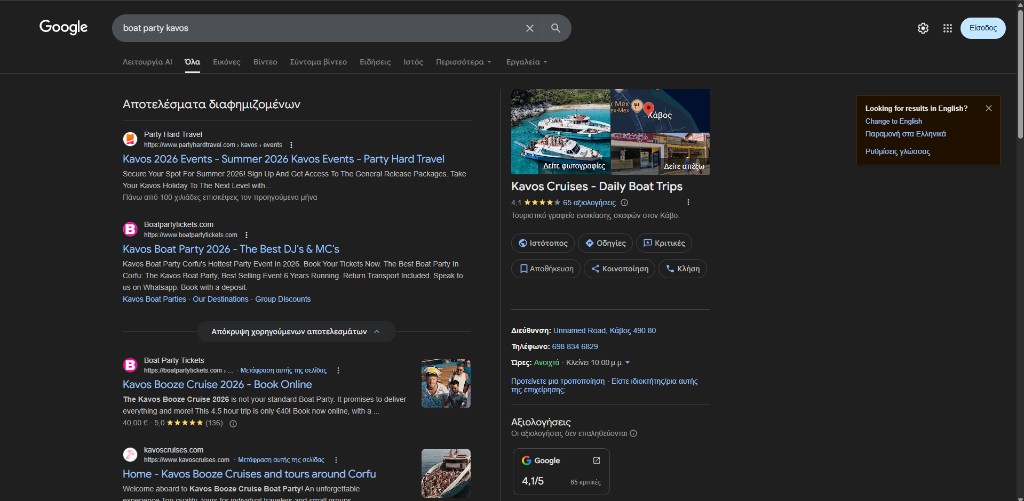Expand the Εργαλεία tools dropdown
1024x501 pixels.
(526, 62)
